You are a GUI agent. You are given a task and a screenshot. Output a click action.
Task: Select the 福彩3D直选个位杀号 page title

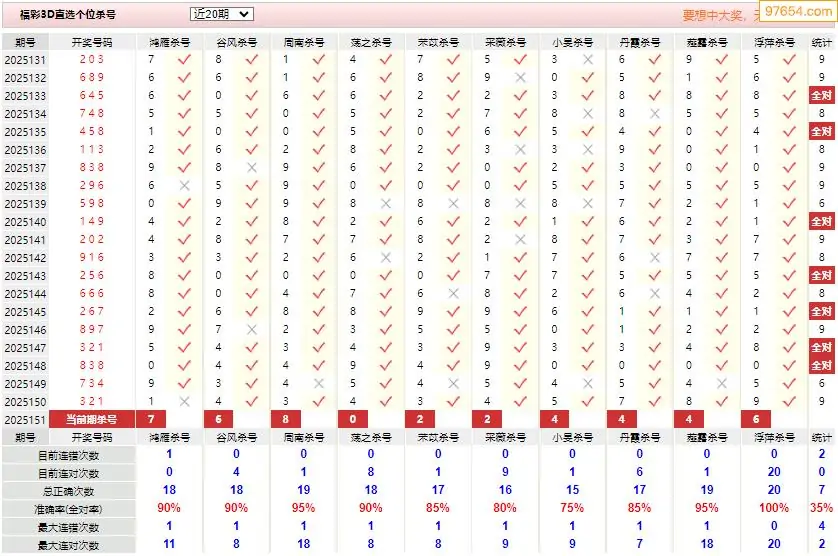(68, 14)
